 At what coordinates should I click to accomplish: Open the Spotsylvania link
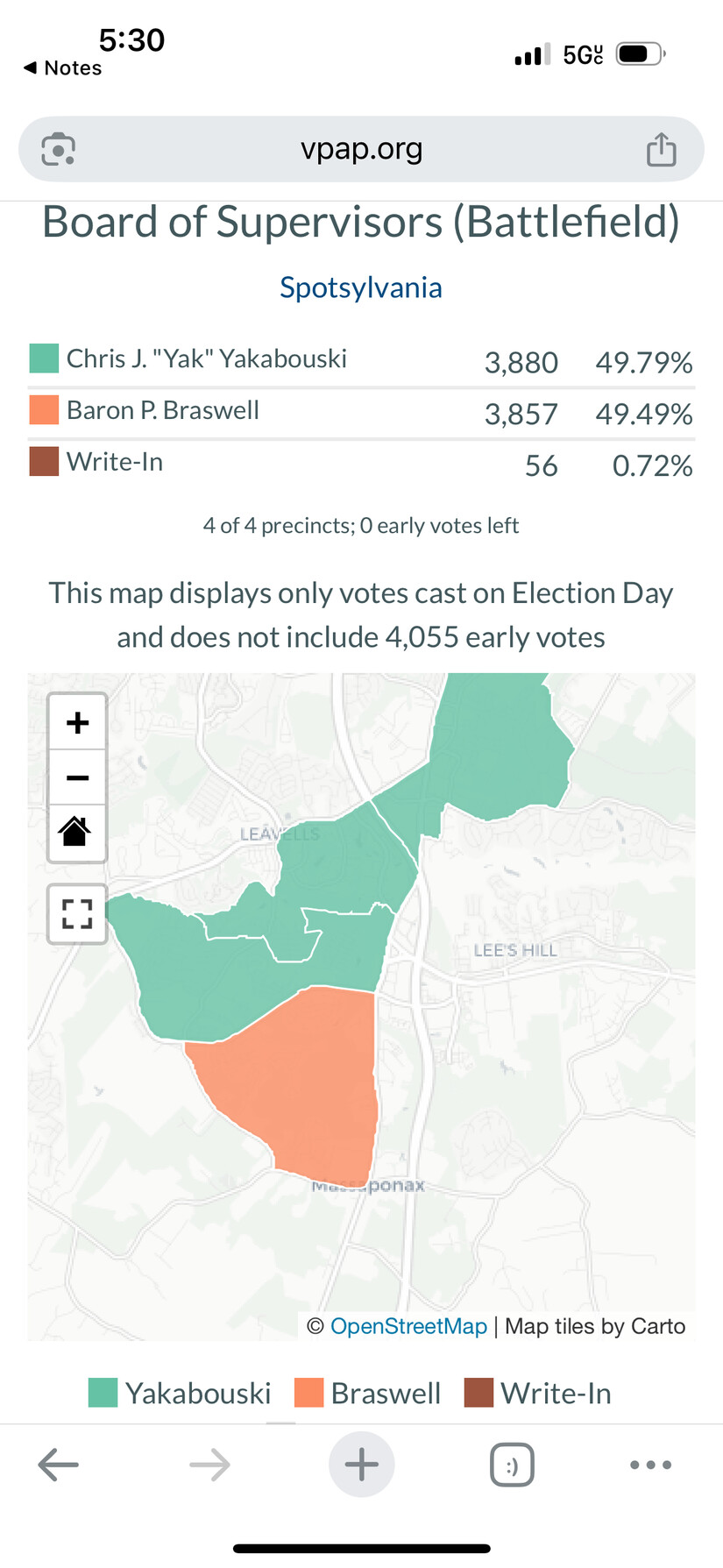click(x=361, y=287)
